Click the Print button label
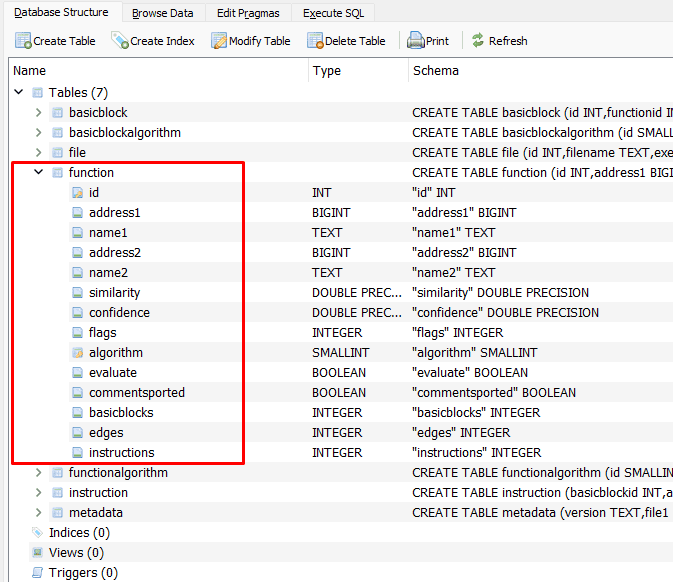The image size is (673, 582). pyautogui.click(x=437, y=41)
